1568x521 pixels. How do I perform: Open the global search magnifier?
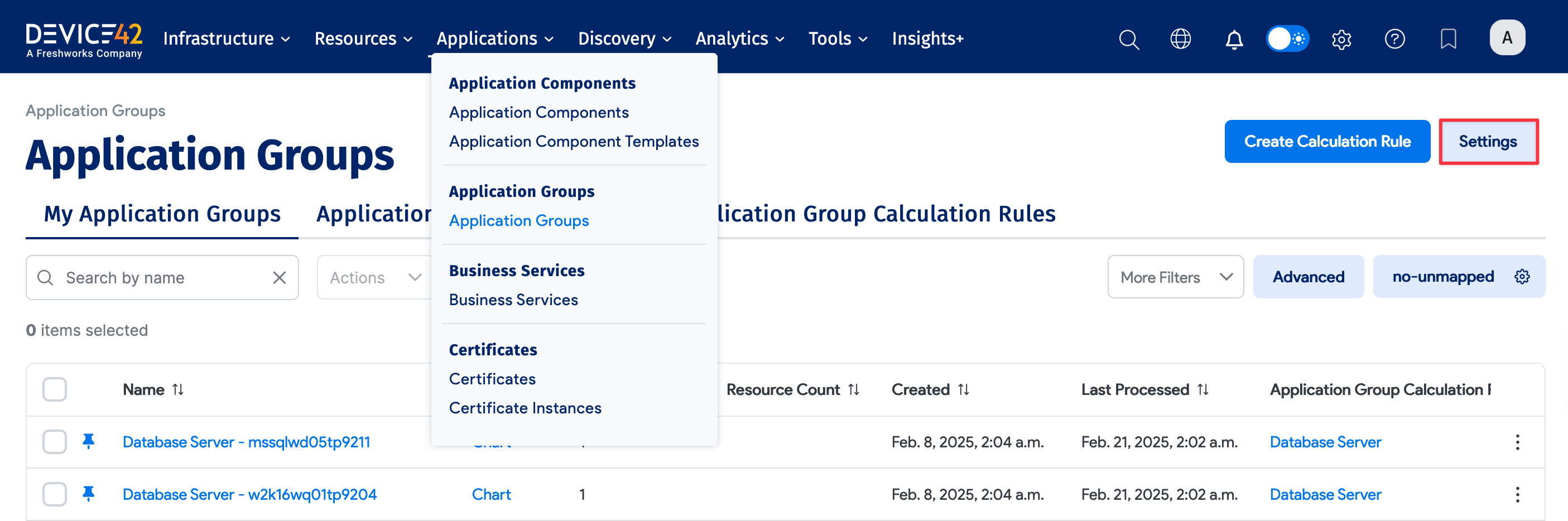[x=1128, y=38]
